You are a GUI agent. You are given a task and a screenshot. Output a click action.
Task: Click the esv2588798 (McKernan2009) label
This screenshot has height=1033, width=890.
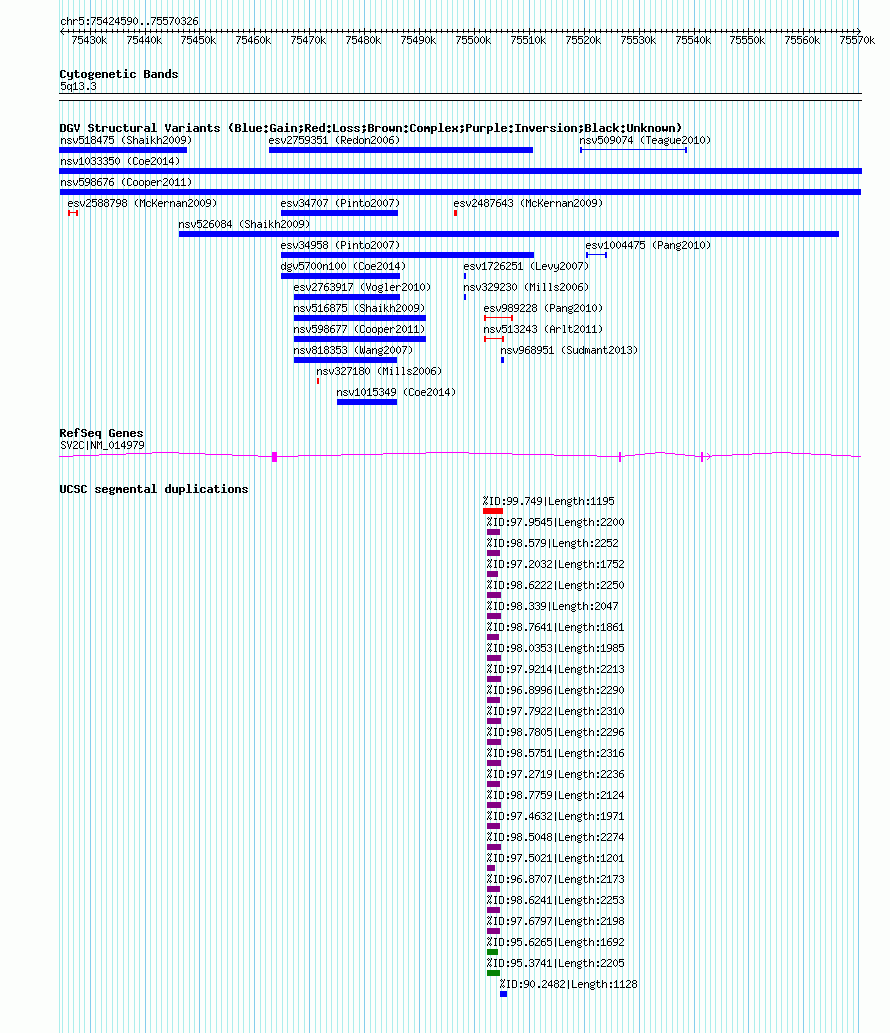(x=142, y=204)
